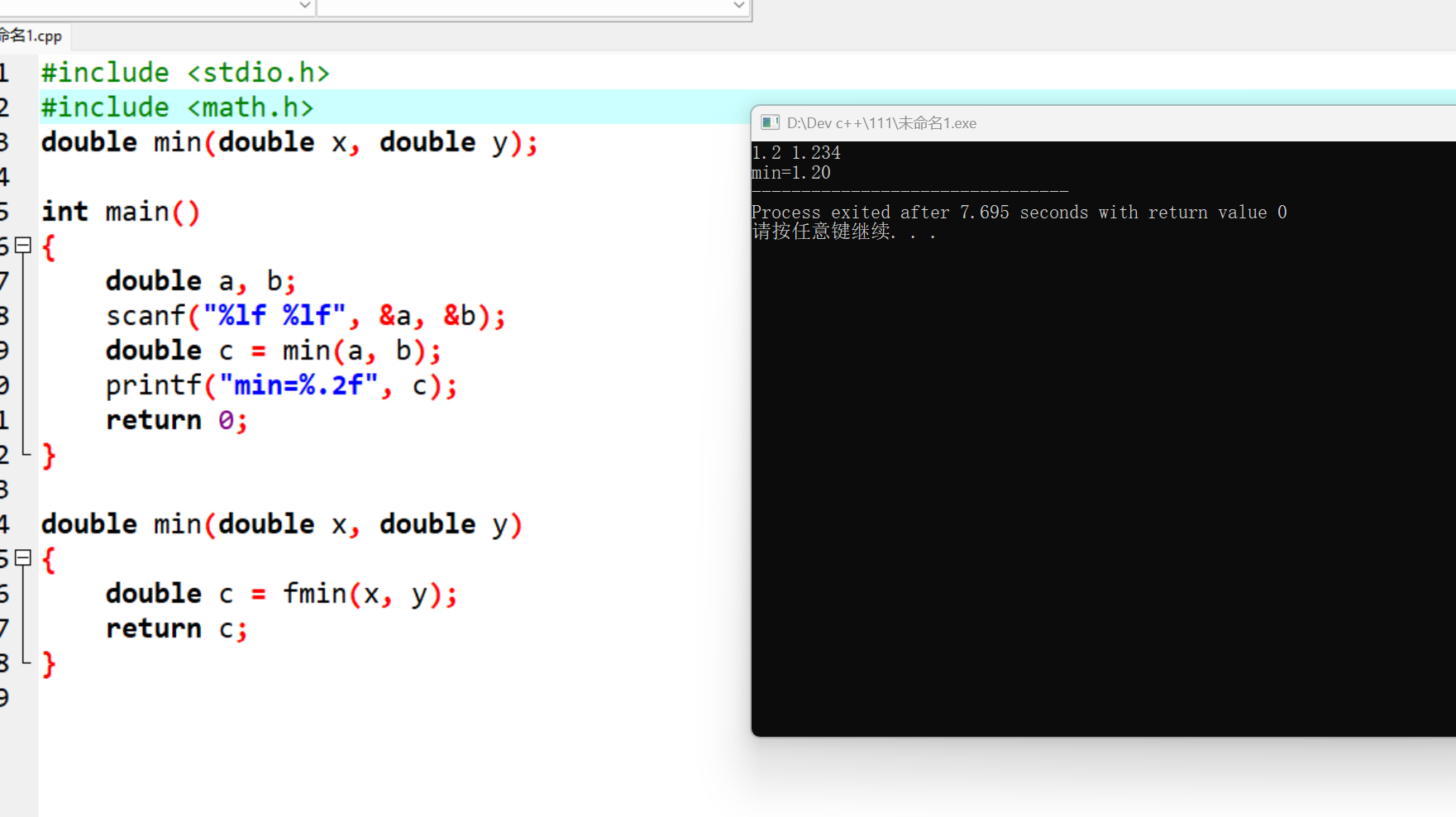Collapse the min function body fold marker

[x=23, y=558]
